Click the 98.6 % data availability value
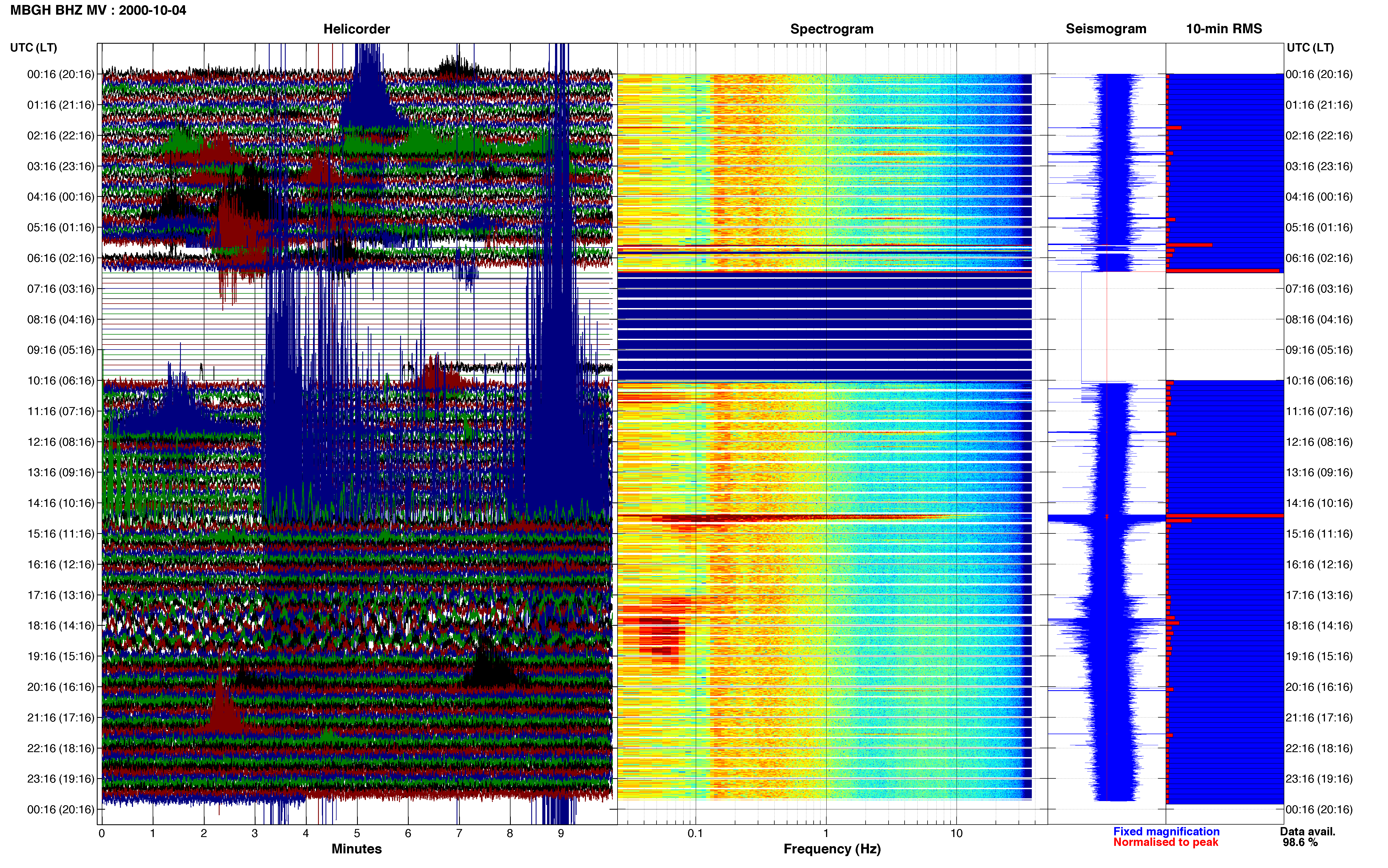This screenshot has width=1388, height=868. pyautogui.click(x=1300, y=842)
